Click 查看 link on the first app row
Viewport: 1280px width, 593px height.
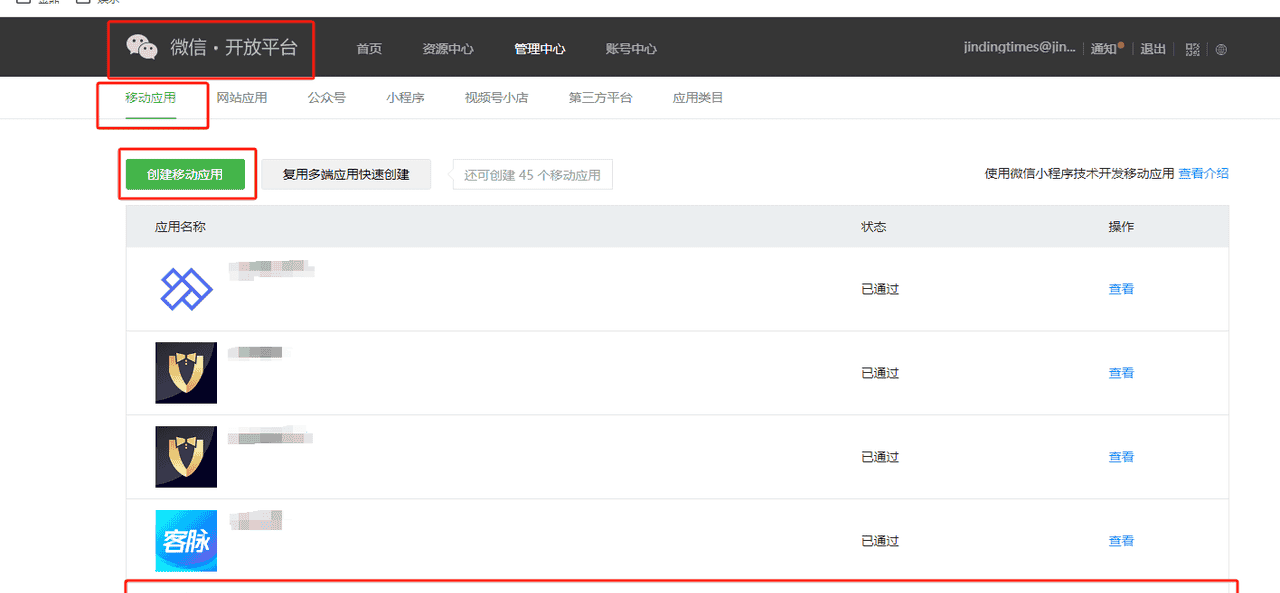click(x=1121, y=289)
